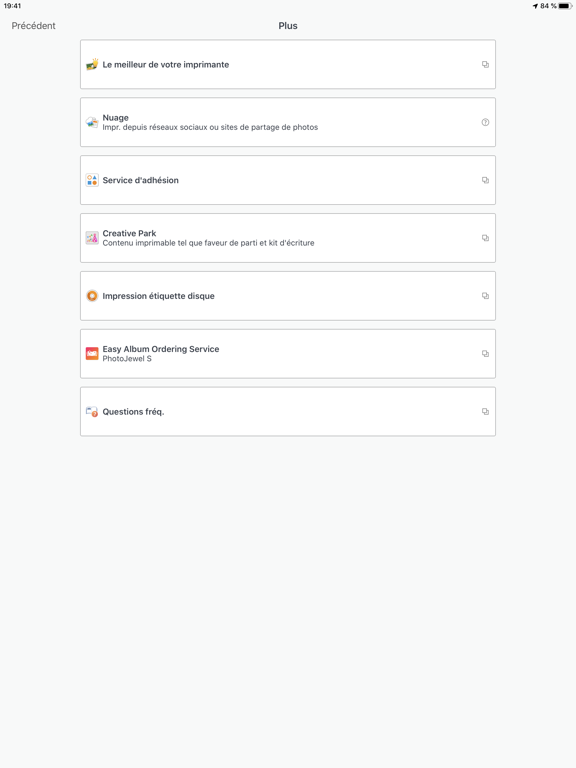Select the Nuage menu entry
The height and width of the screenshot is (768, 576).
[288, 122]
